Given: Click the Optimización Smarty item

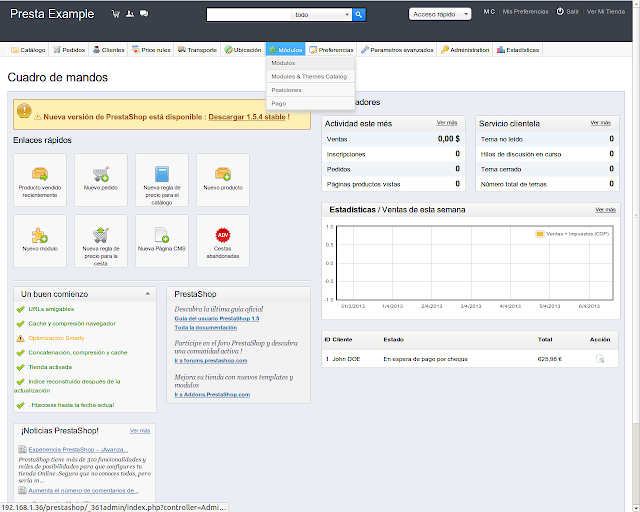Looking at the screenshot, I should pos(56,338).
